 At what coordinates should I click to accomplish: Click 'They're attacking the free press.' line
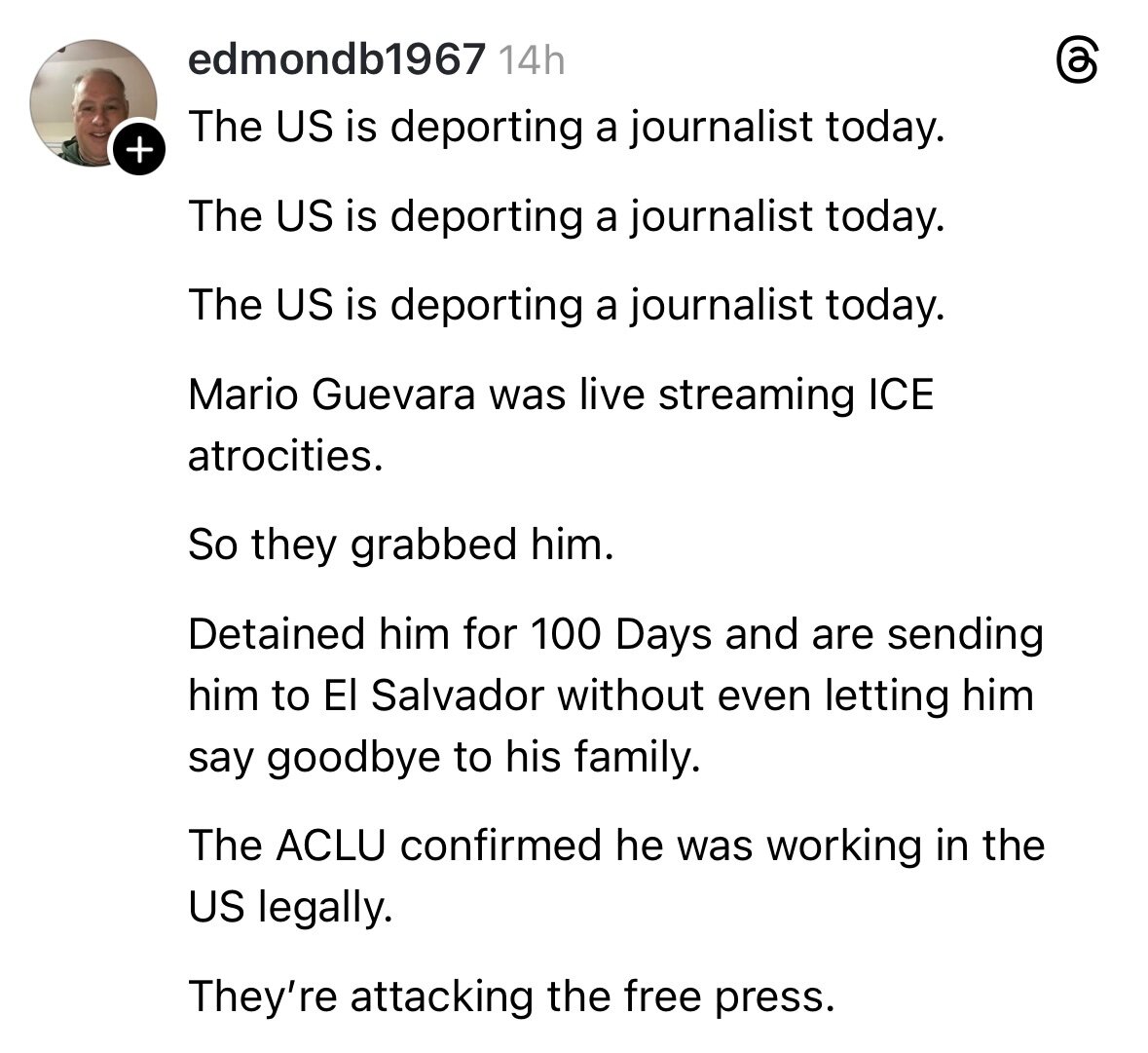pyautogui.click(x=510, y=996)
